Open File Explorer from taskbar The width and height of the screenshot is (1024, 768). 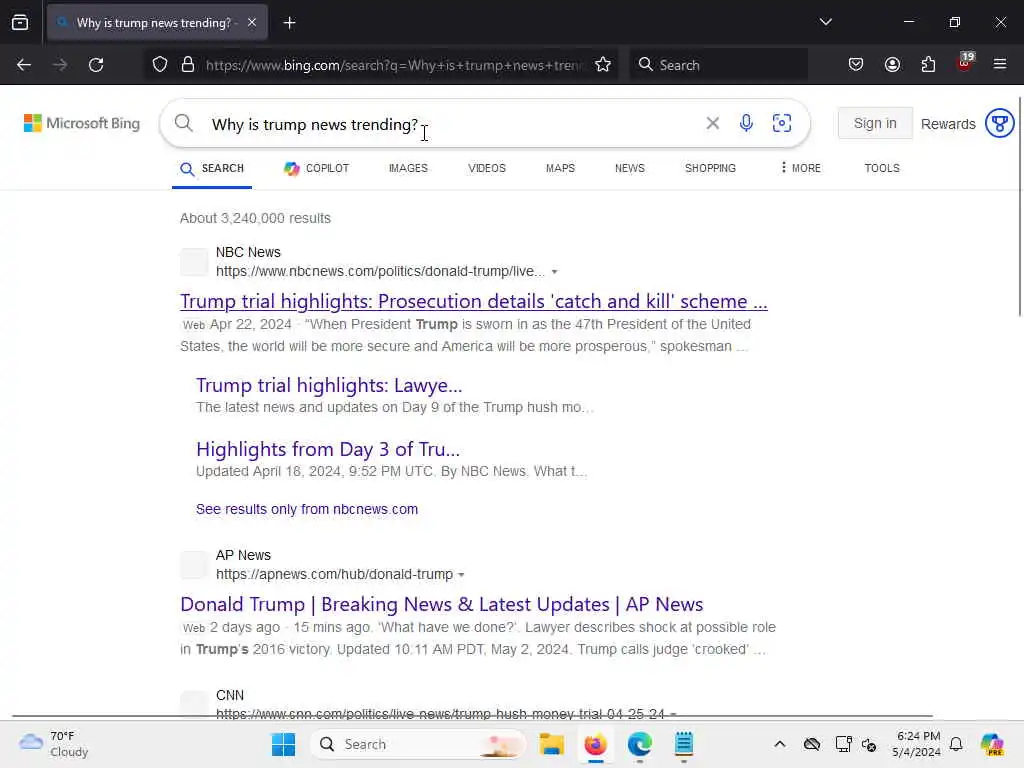551,744
